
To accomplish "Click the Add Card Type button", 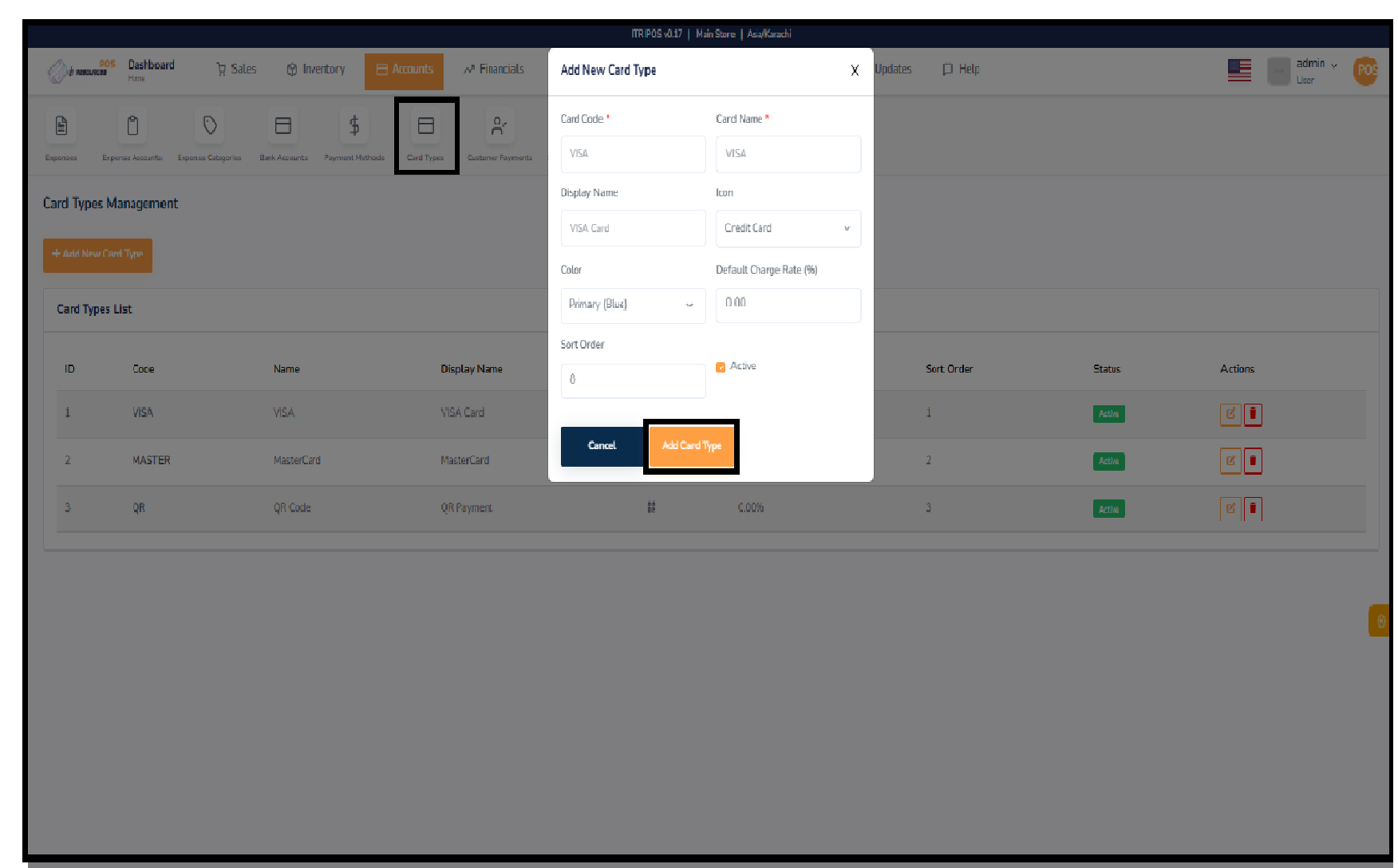I will pyautogui.click(x=691, y=447).
